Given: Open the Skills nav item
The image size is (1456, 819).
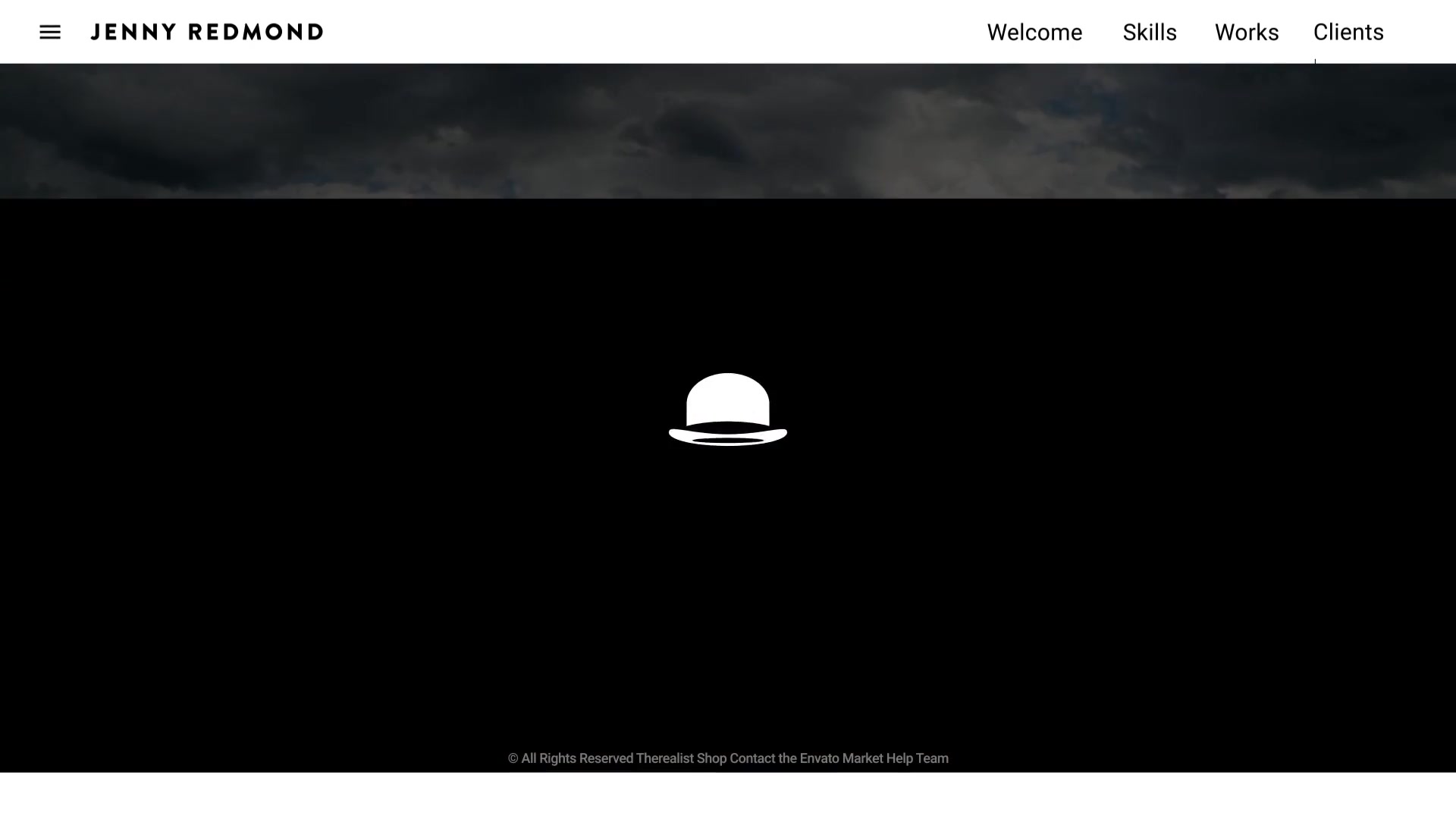Looking at the screenshot, I should pos(1150,33).
